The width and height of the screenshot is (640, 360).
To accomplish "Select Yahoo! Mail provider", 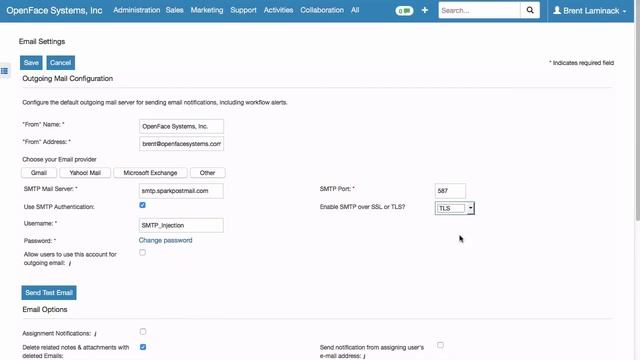I will [x=85, y=173].
